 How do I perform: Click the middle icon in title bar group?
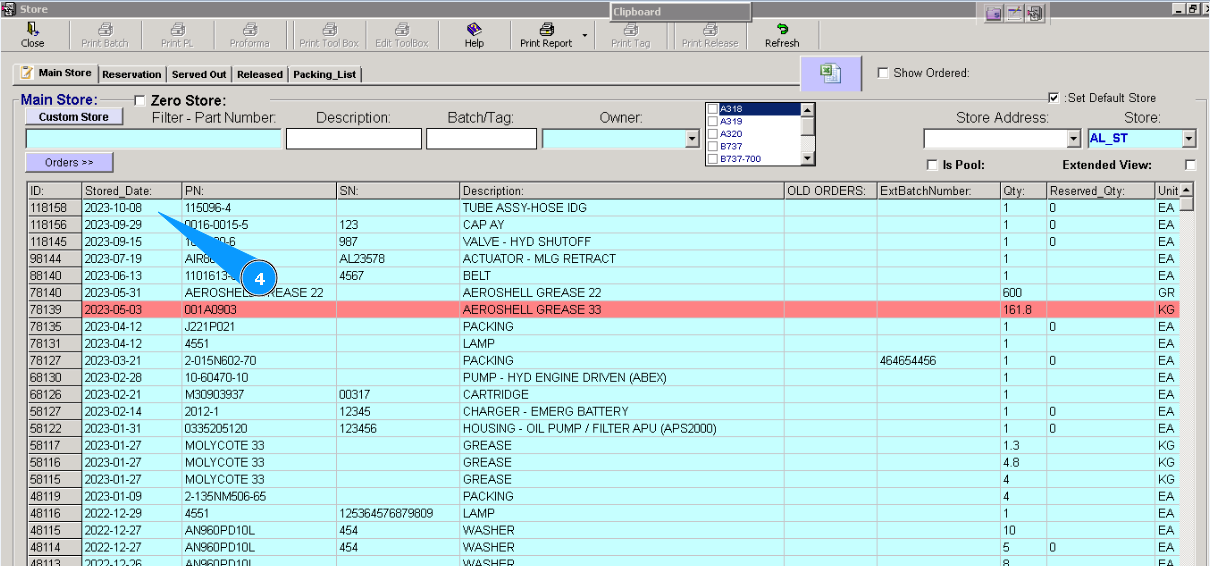pos(1014,13)
